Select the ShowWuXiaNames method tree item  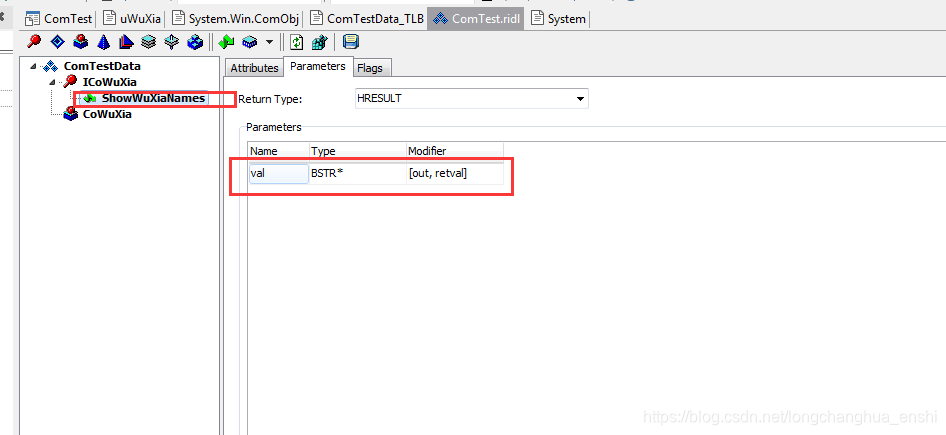click(153, 98)
